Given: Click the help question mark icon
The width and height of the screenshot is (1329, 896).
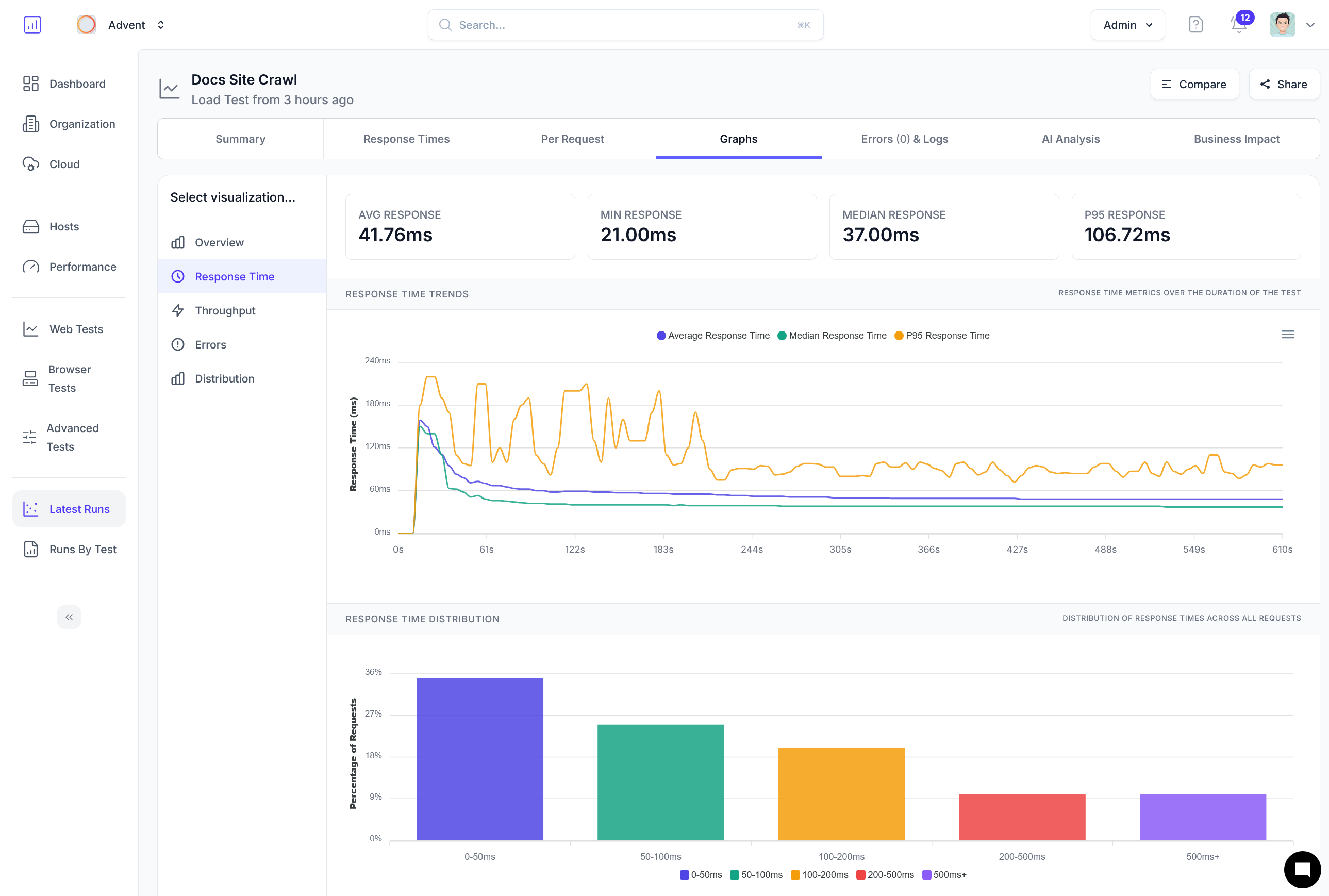Looking at the screenshot, I should point(1195,25).
